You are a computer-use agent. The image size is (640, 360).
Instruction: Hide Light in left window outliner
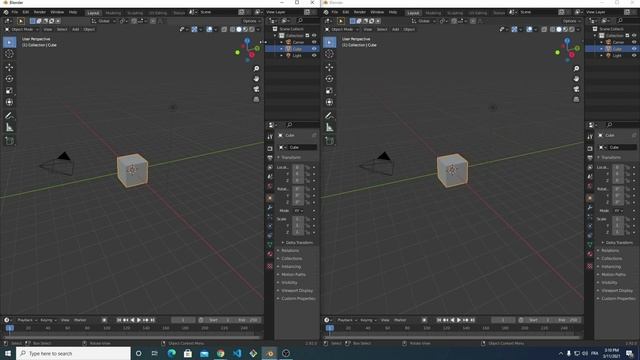(314, 55)
